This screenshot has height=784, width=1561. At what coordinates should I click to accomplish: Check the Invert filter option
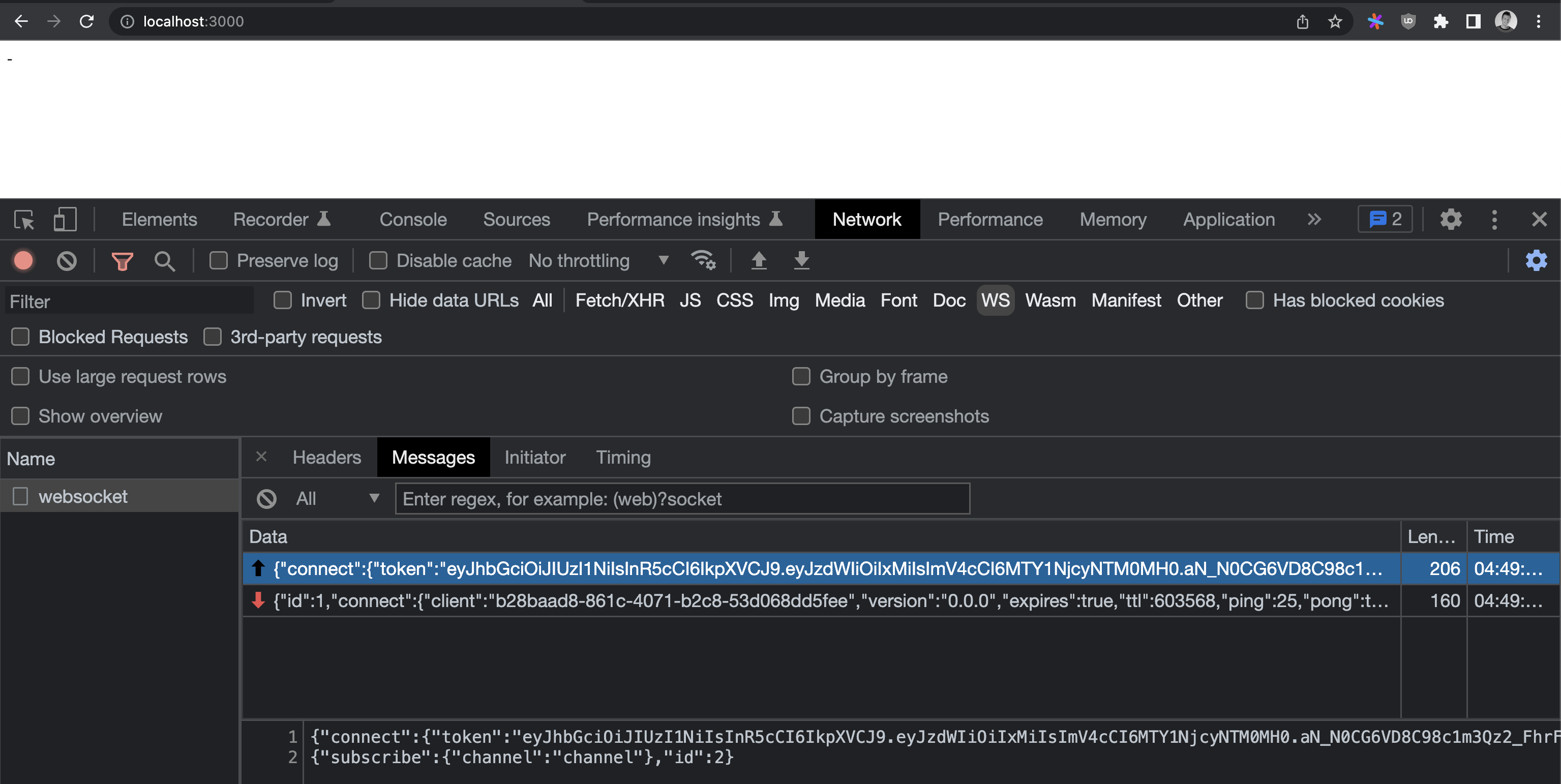coord(282,300)
